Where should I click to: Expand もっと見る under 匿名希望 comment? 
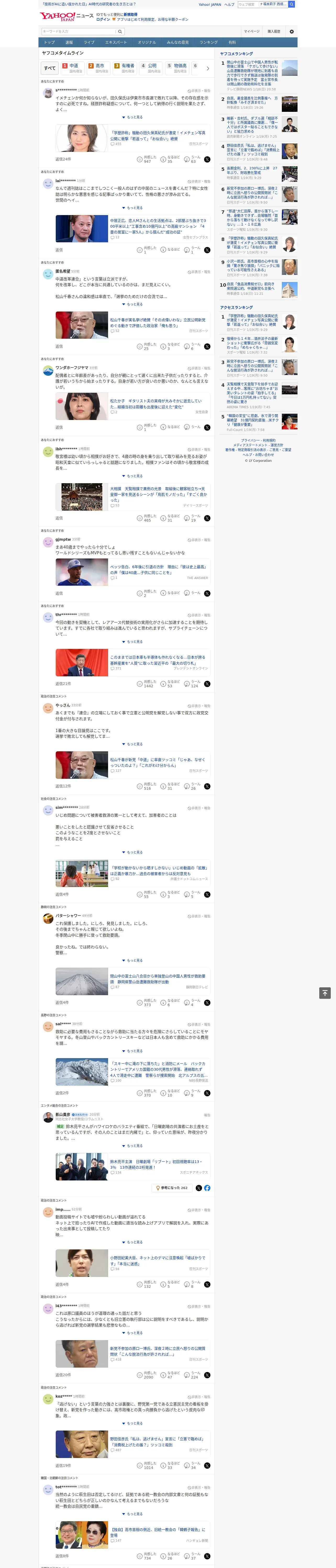132,304
